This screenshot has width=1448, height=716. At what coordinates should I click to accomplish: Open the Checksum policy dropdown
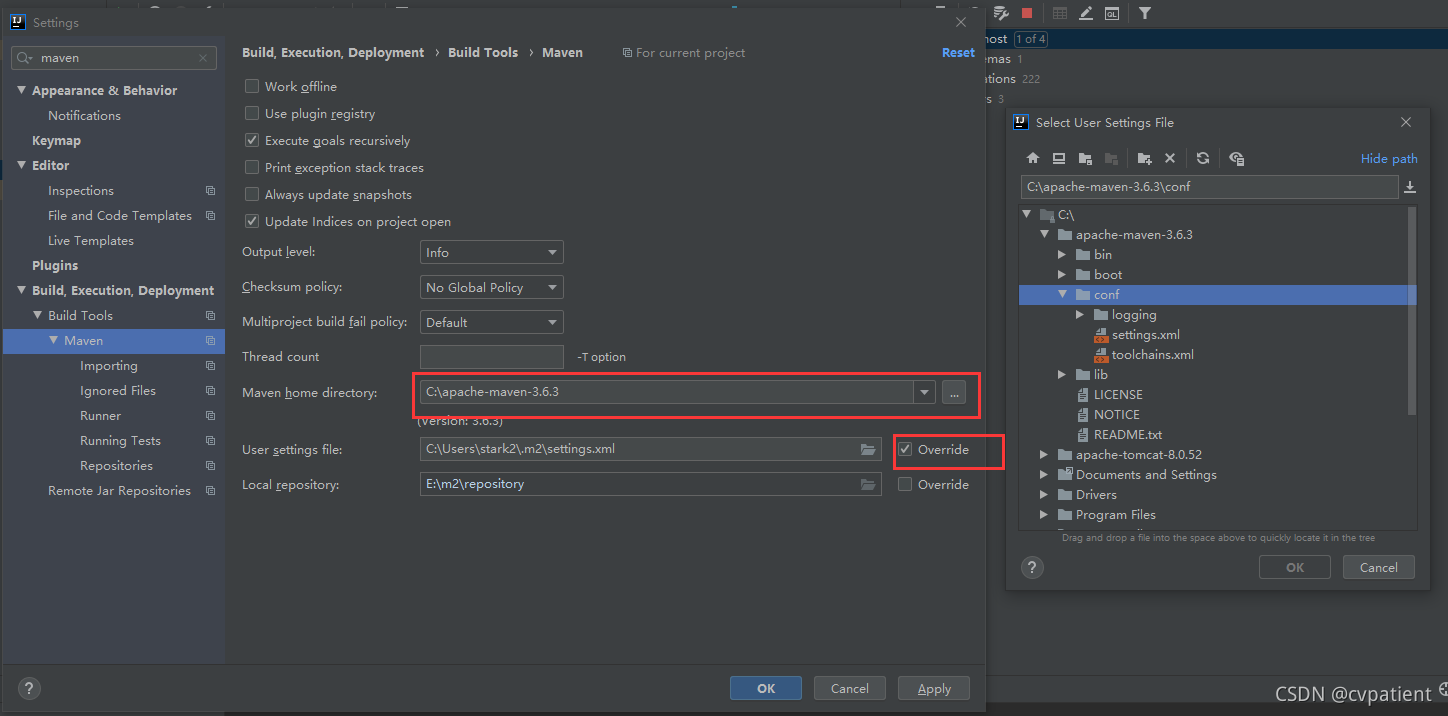(491, 287)
